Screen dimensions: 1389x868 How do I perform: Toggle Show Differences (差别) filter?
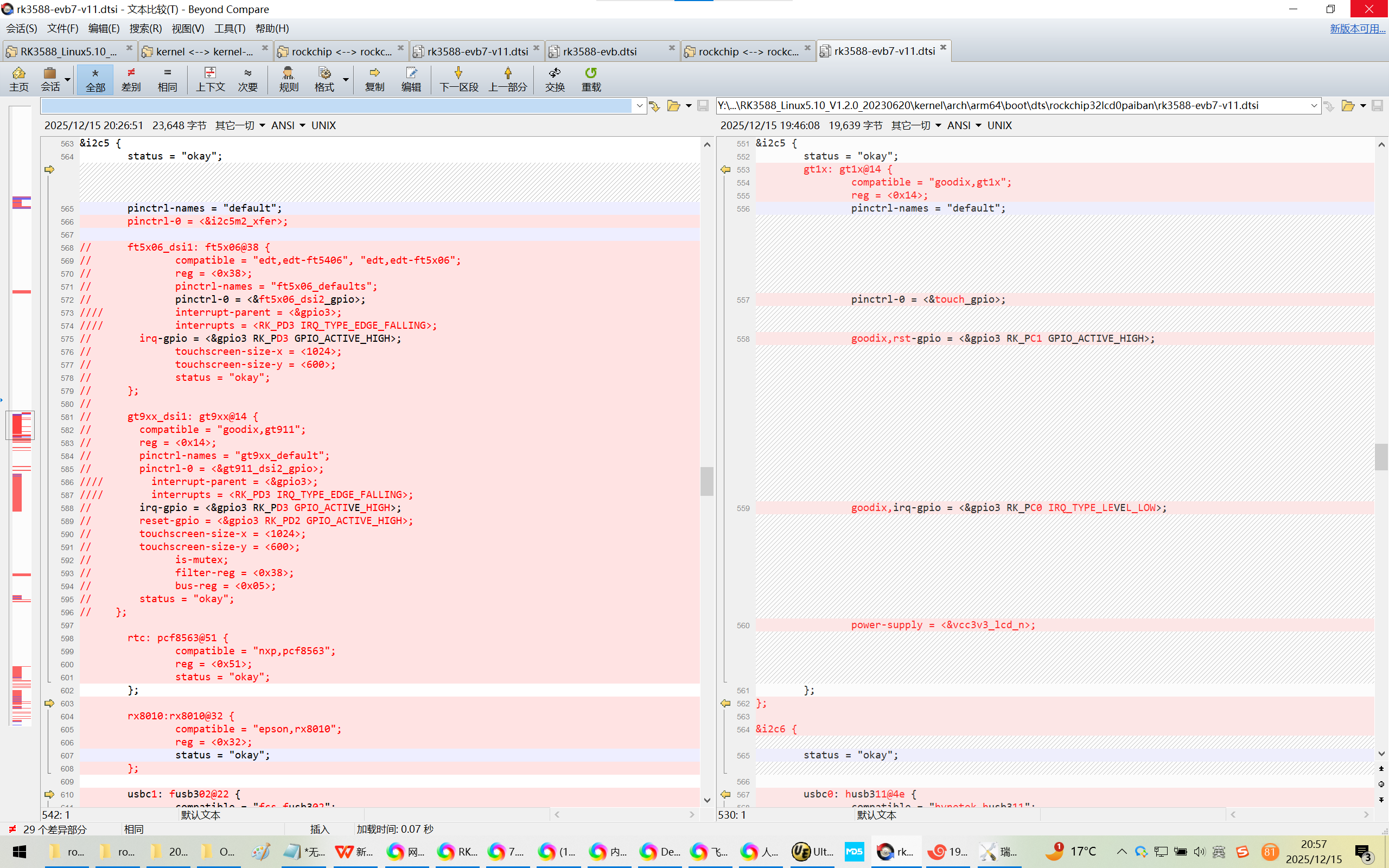coord(131,79)
